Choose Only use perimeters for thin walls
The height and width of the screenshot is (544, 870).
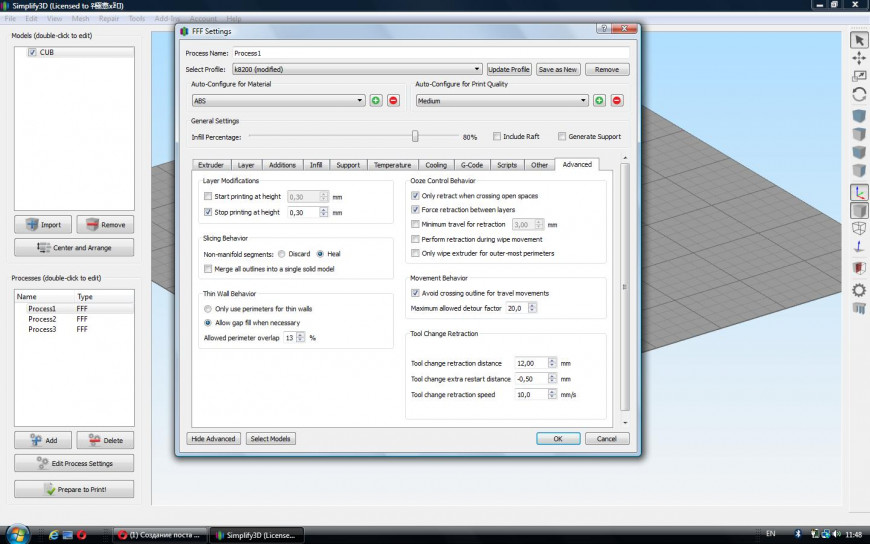(x=208, y=309)
